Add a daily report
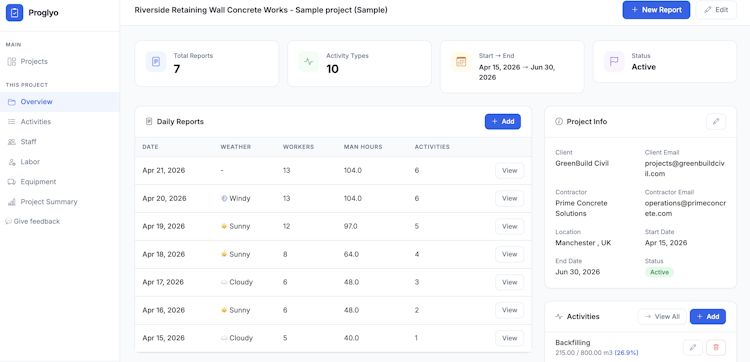The height and width of the screenshot is (362, 750). pyautogui.click(x=503, y=121)
